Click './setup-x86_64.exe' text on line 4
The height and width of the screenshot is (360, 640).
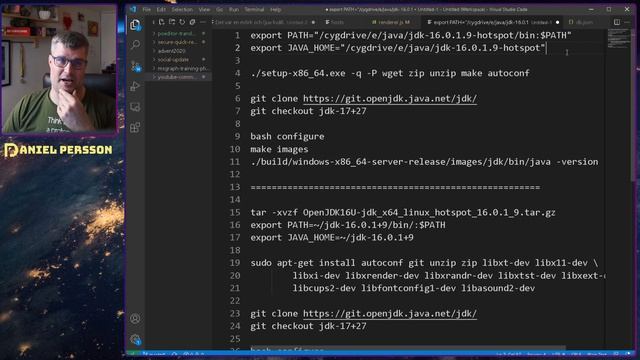click(x=298, y=73)
